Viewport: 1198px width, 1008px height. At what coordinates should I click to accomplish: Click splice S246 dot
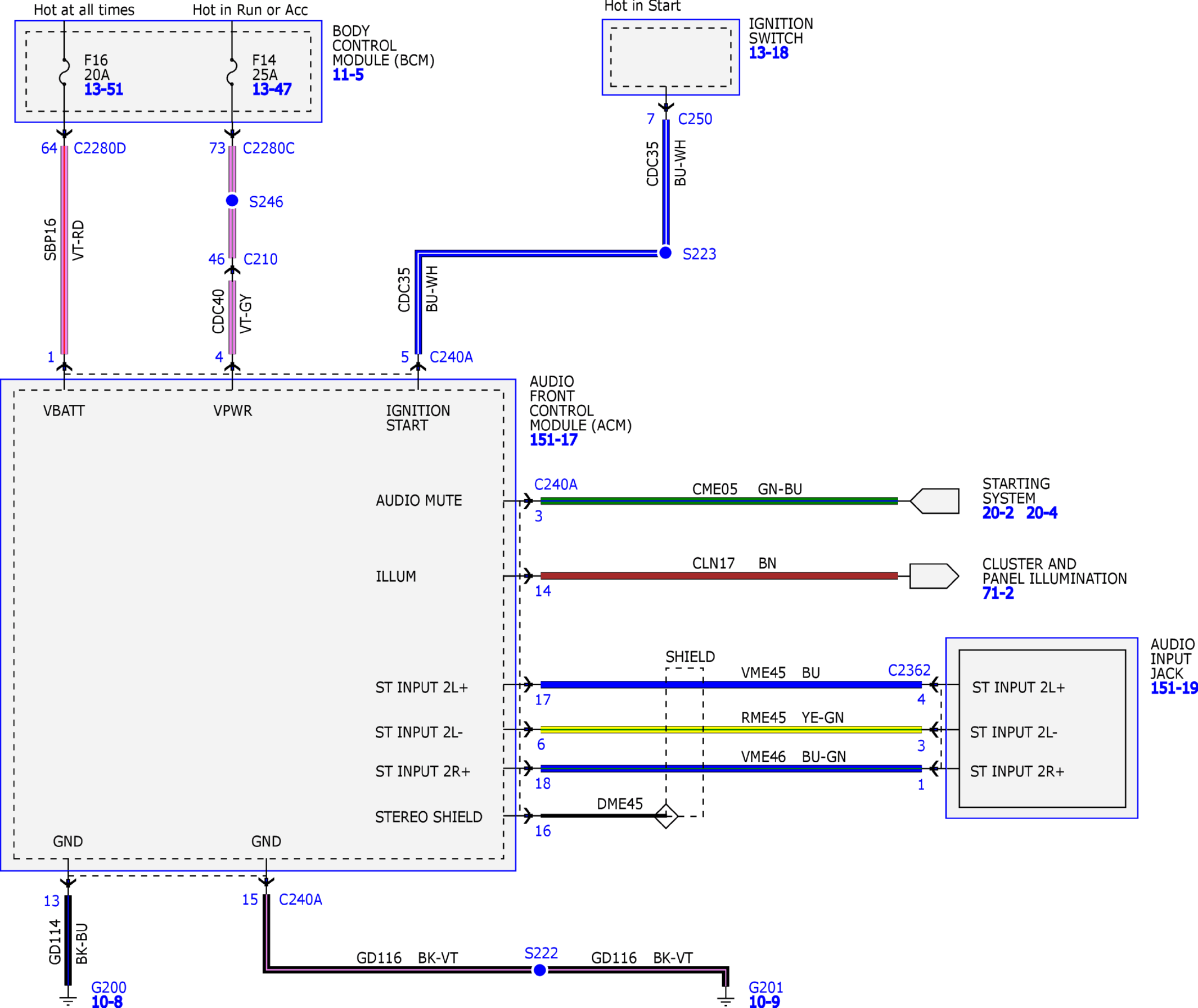pyautogui.click(x=232, y=201)
